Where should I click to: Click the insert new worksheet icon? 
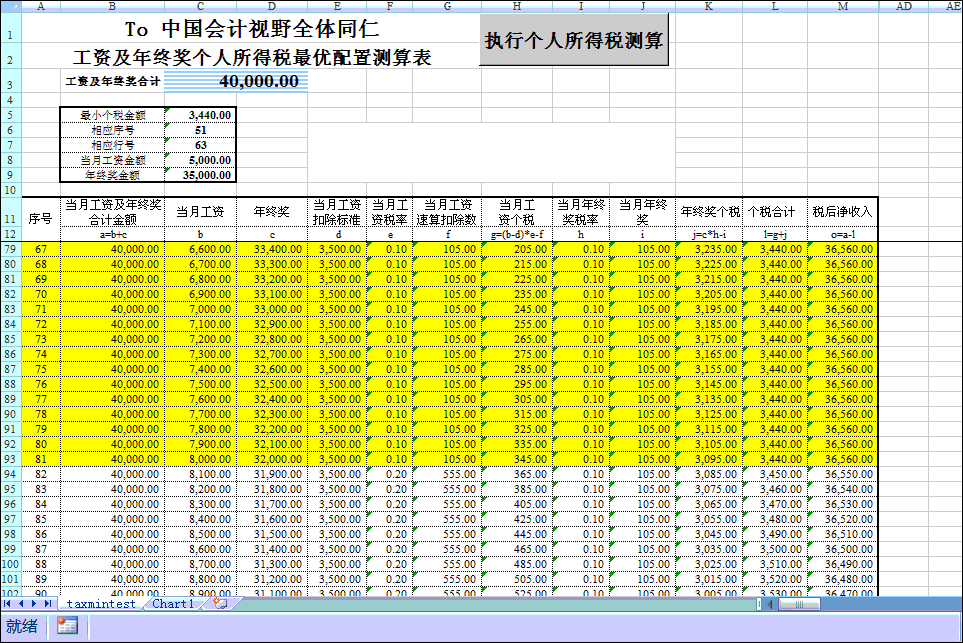[x=220, y=604]
